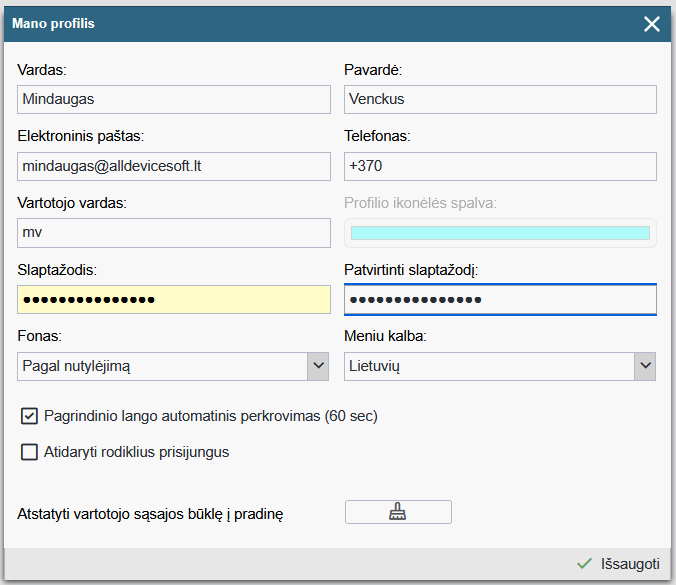Image resolution: width=676 pixels, height=585 pixels.
Task: Expand the Meniu kalba dropdown arrow
Action: tap(645, 366)
